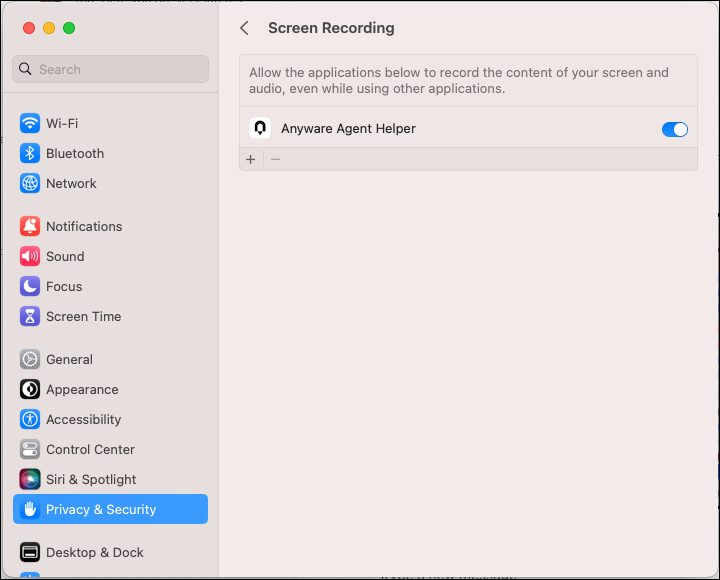
Task: Select Privacy & Security in sidebar
Action: tap(110, 509)
